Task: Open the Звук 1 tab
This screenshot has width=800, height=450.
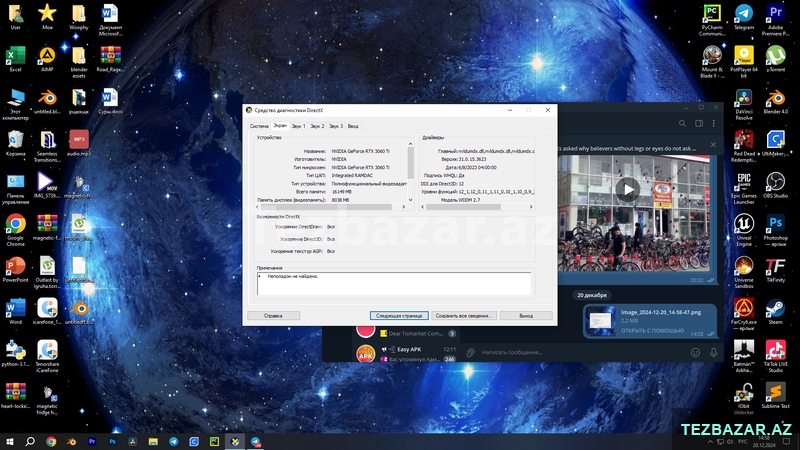Action: click(x=298, y=126)
